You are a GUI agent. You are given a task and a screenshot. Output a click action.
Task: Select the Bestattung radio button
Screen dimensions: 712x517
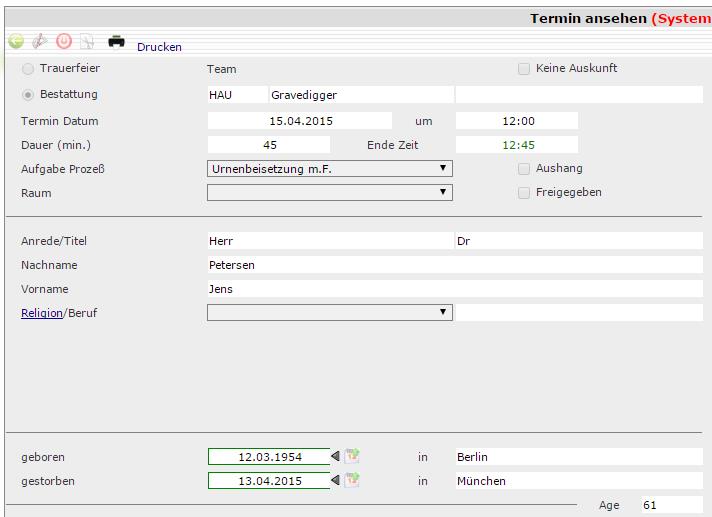28,95
